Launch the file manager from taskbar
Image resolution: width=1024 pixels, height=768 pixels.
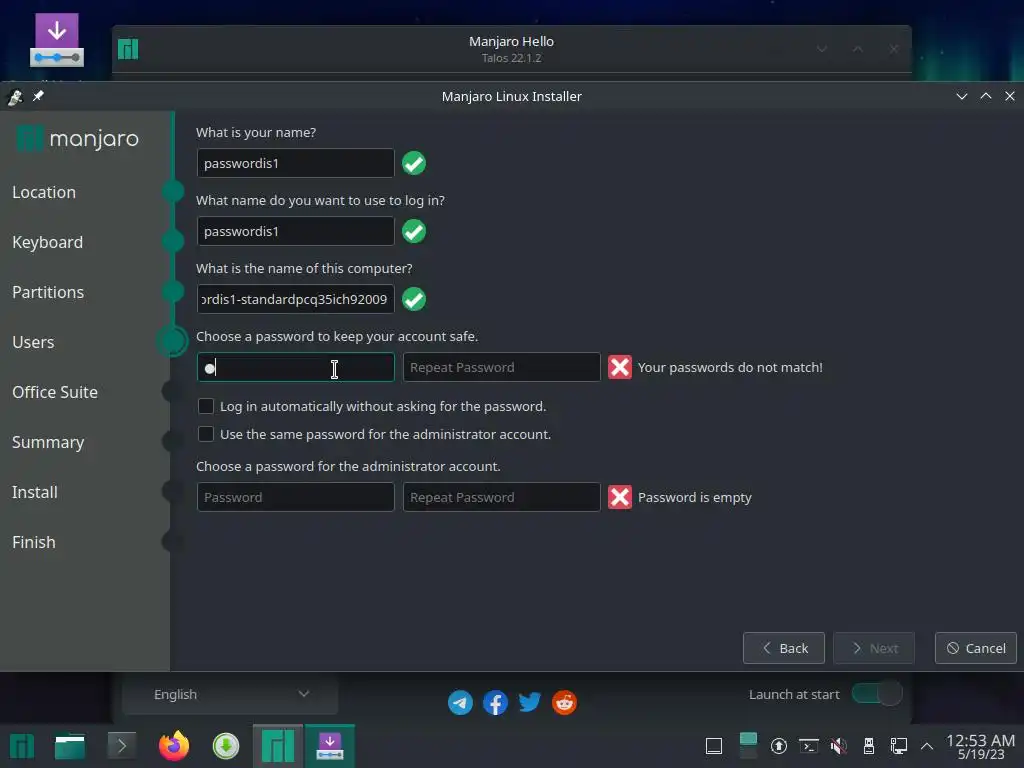tap(70, 746)
